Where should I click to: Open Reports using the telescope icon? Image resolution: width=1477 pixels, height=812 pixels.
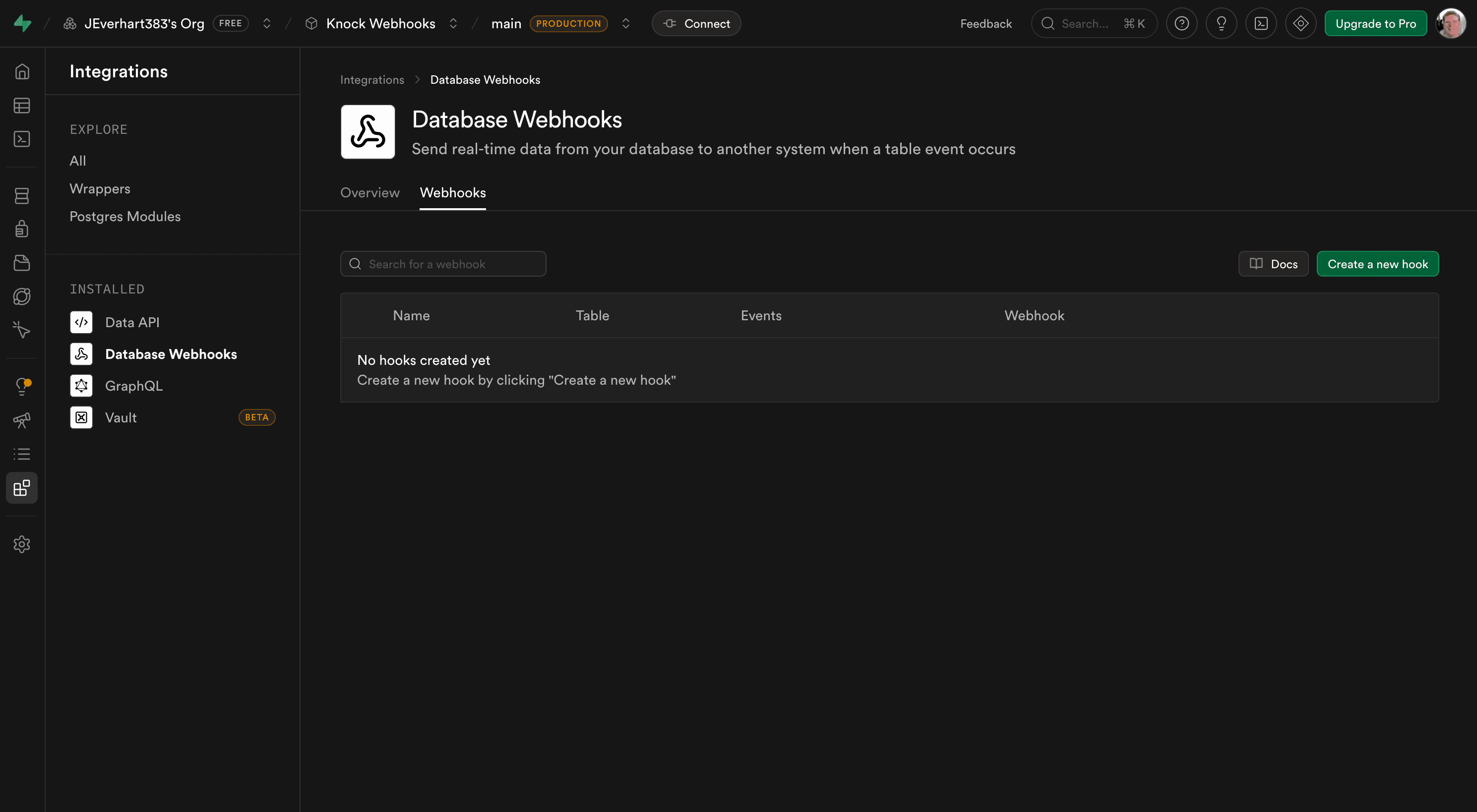click(22, 420)
